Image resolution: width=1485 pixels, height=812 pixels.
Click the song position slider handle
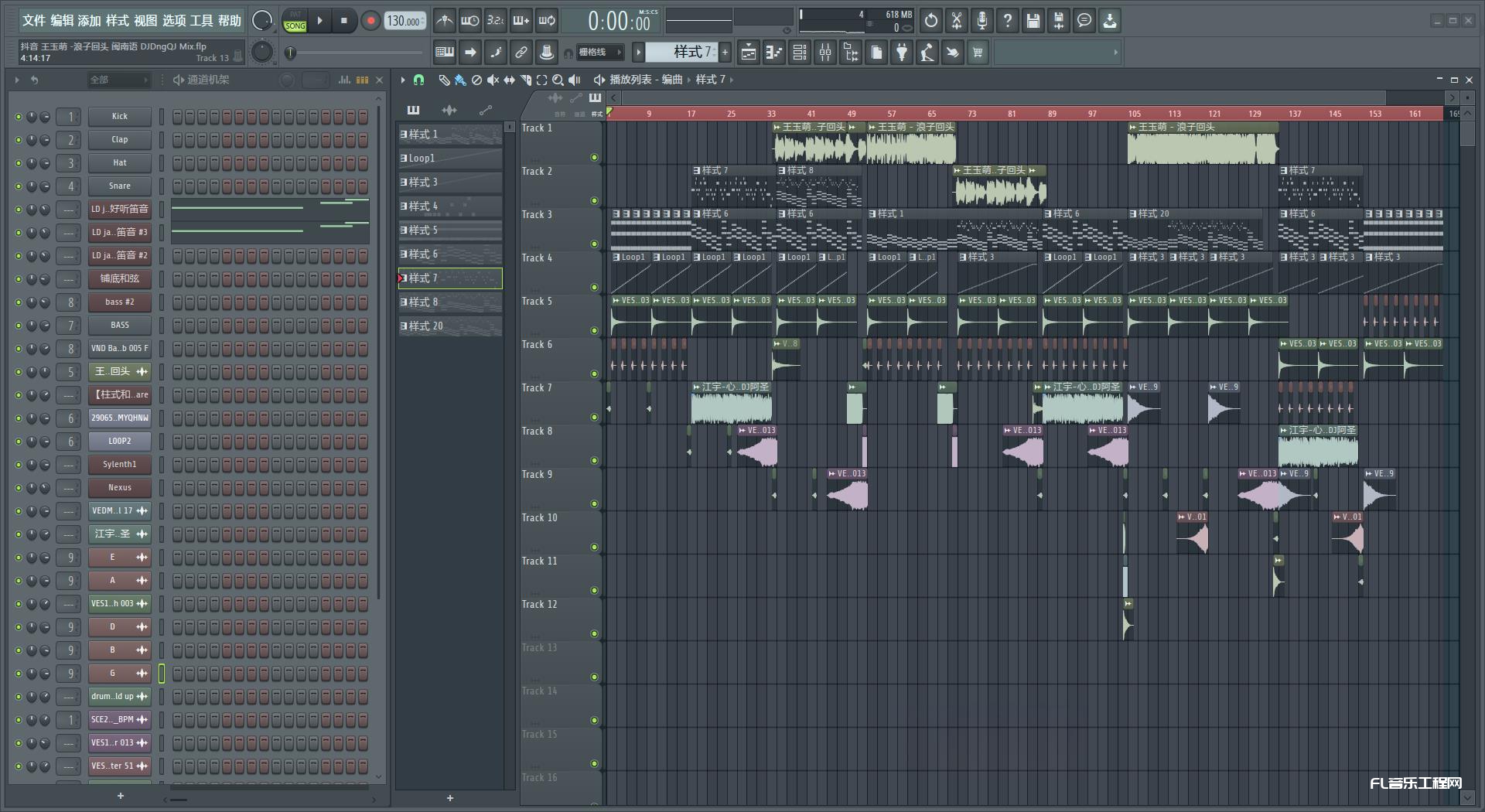click(x=291, y=53)
